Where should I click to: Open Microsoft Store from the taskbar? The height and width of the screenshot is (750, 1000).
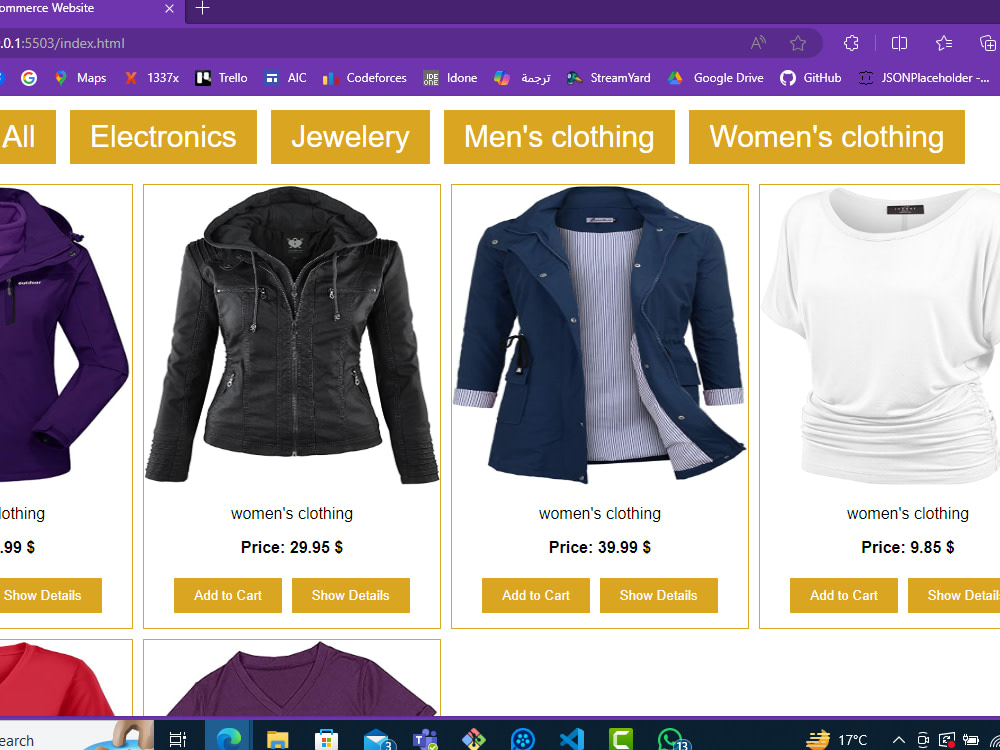(x=325, y=740)
